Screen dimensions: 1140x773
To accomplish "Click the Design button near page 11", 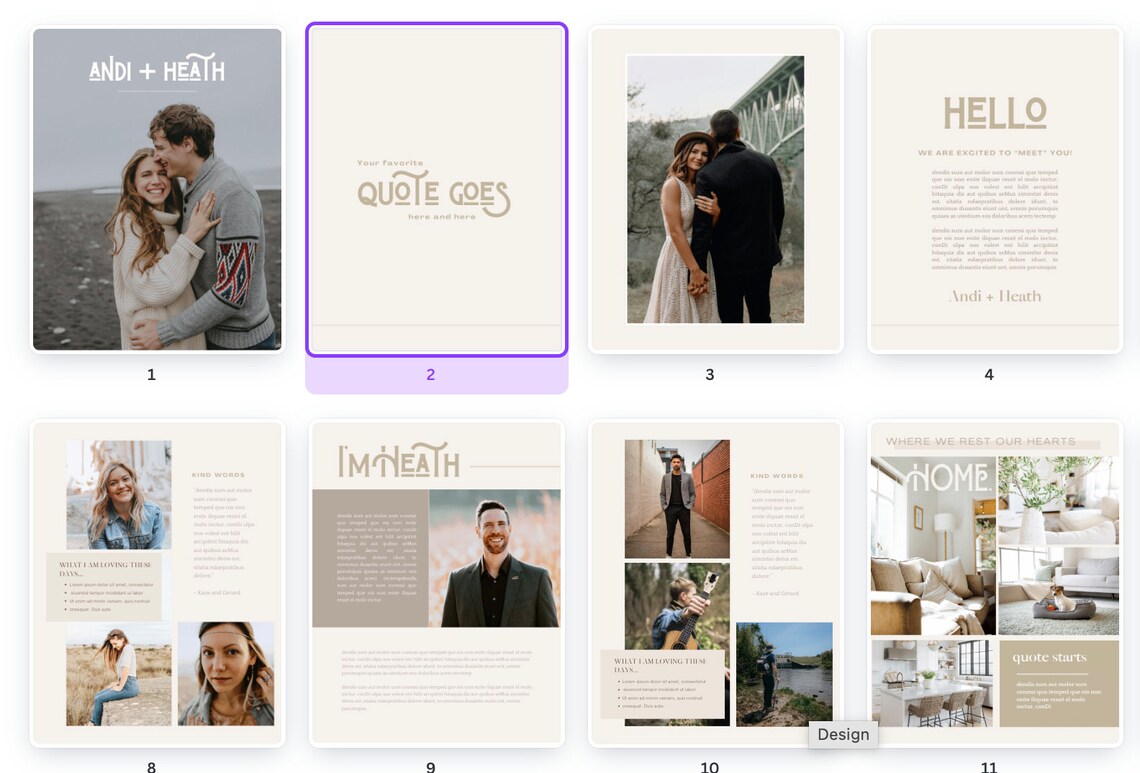I will pyautogui.click(x=843, y=735).
